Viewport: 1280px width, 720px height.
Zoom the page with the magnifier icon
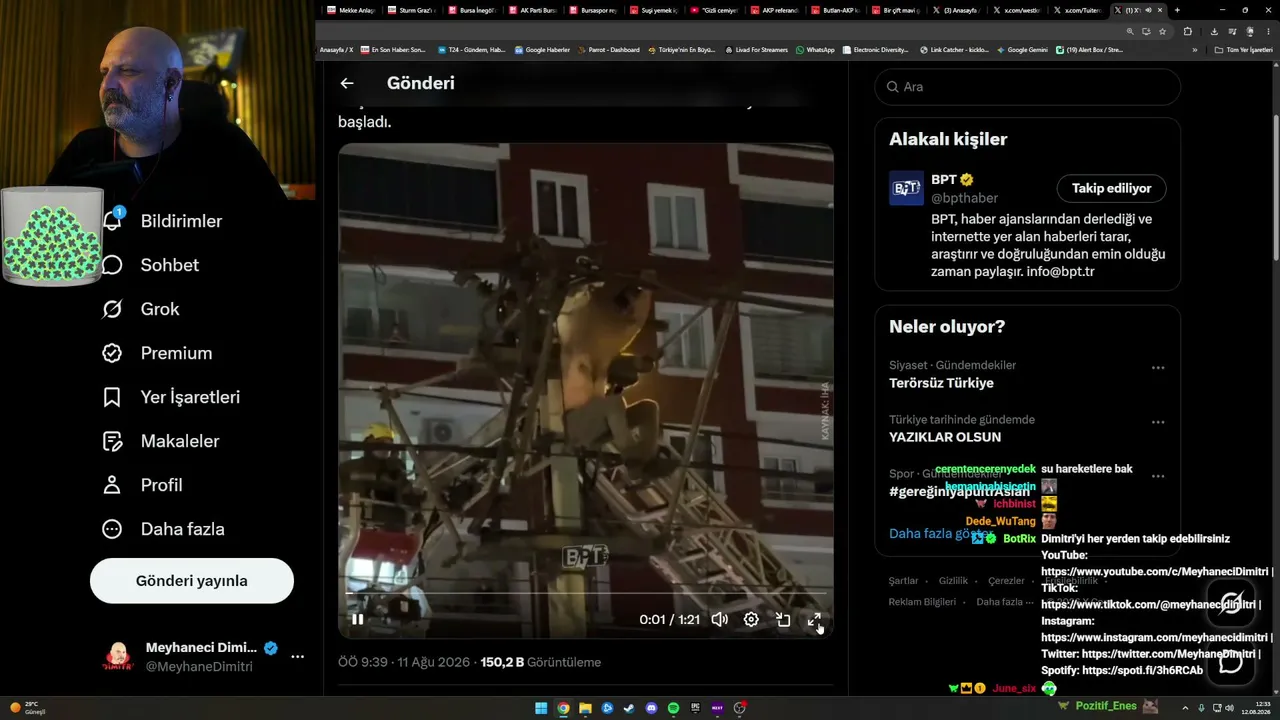1130,31
